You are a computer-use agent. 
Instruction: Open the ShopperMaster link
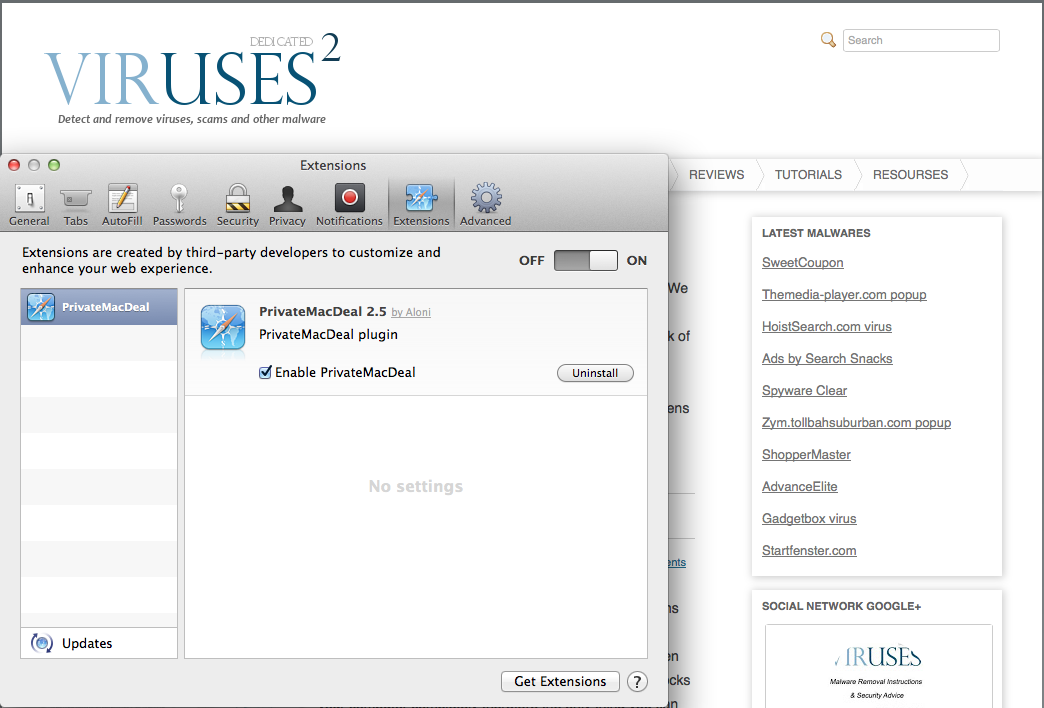point(806,454)
